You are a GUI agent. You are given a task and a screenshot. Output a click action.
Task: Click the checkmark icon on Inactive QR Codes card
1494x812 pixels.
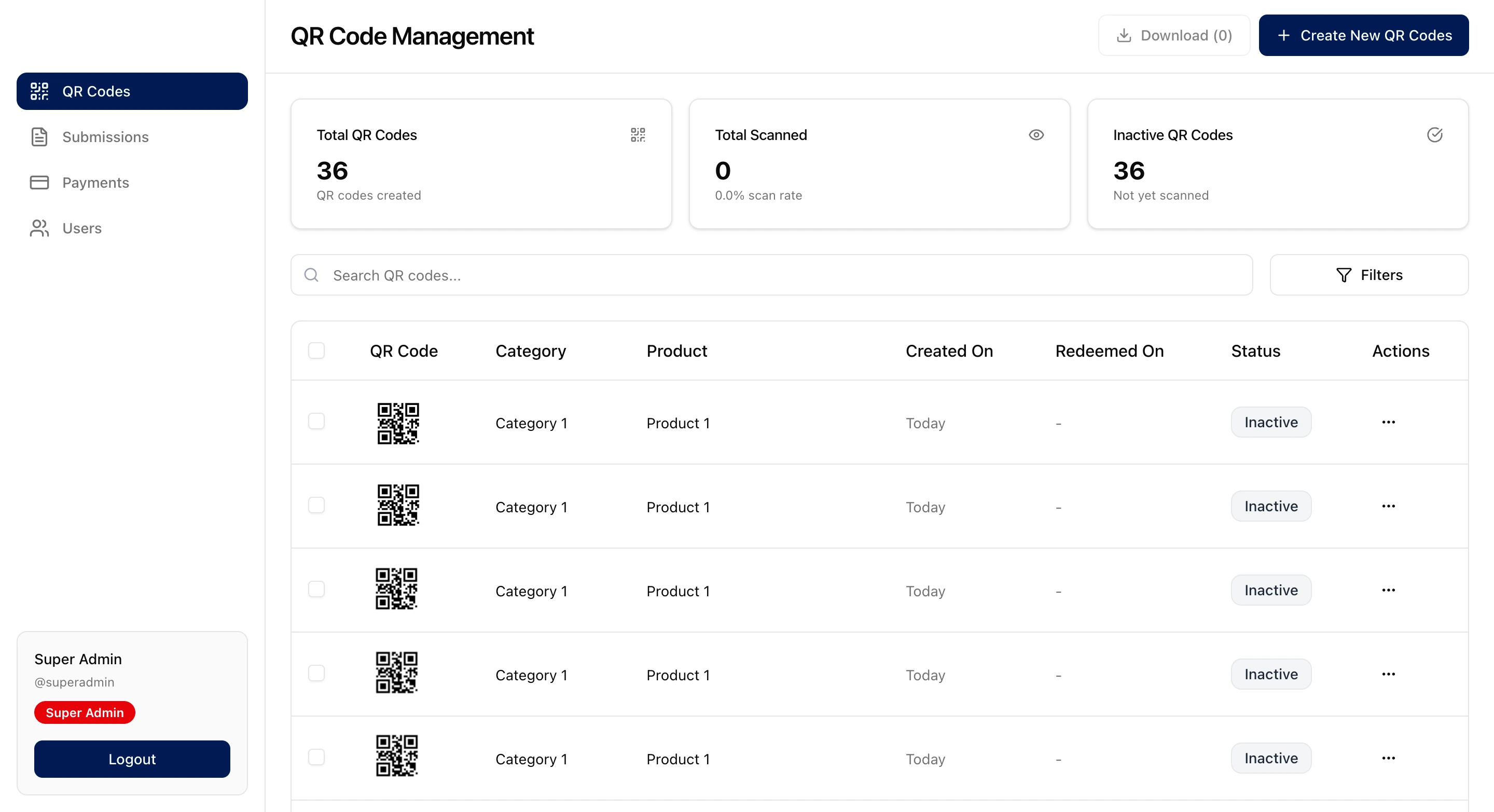click(1434, 135)
